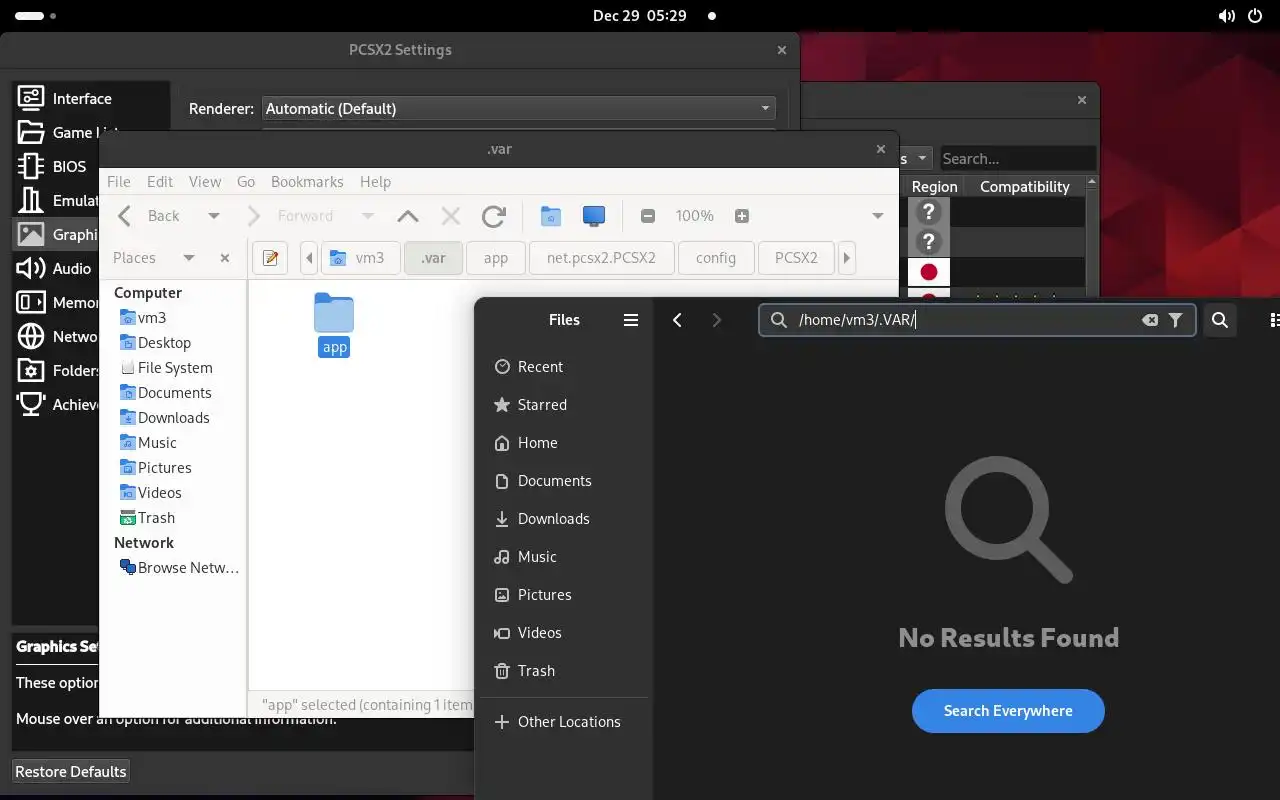This screenshot has width=1280, height=800.
Task: Open Recent in Files sidebar
Action: (x=564, y=367)
